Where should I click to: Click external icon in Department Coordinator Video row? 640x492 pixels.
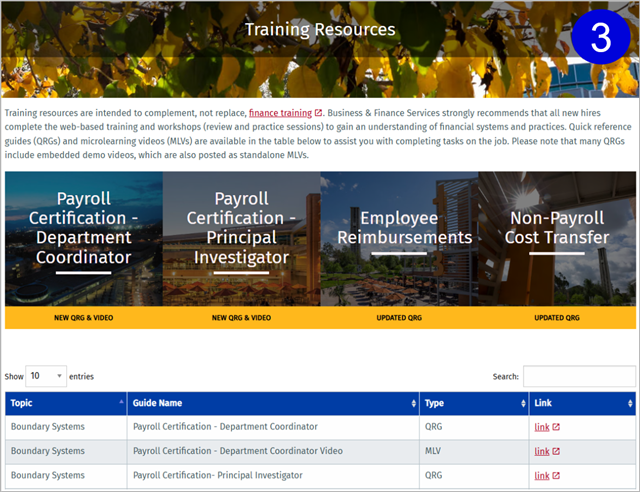[556, 452]
